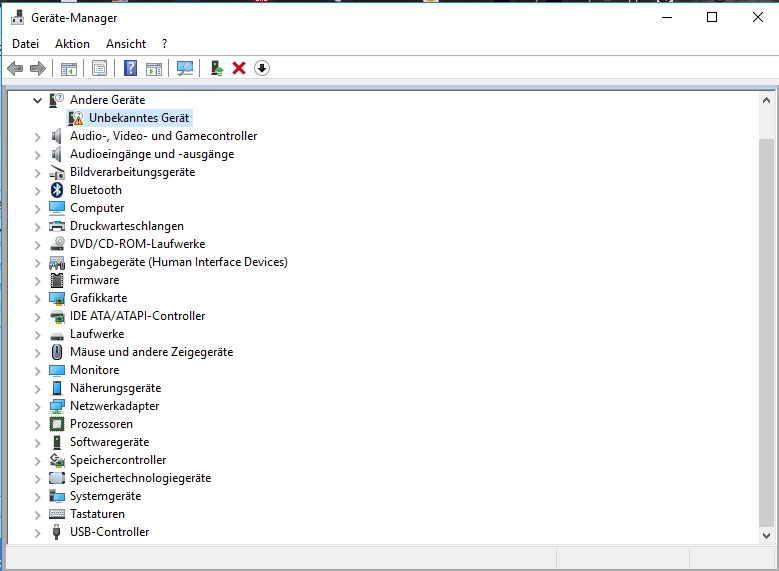The image size is (779, 571).
Task: Select the Firmware label
Action: click(x=94, y=280)
